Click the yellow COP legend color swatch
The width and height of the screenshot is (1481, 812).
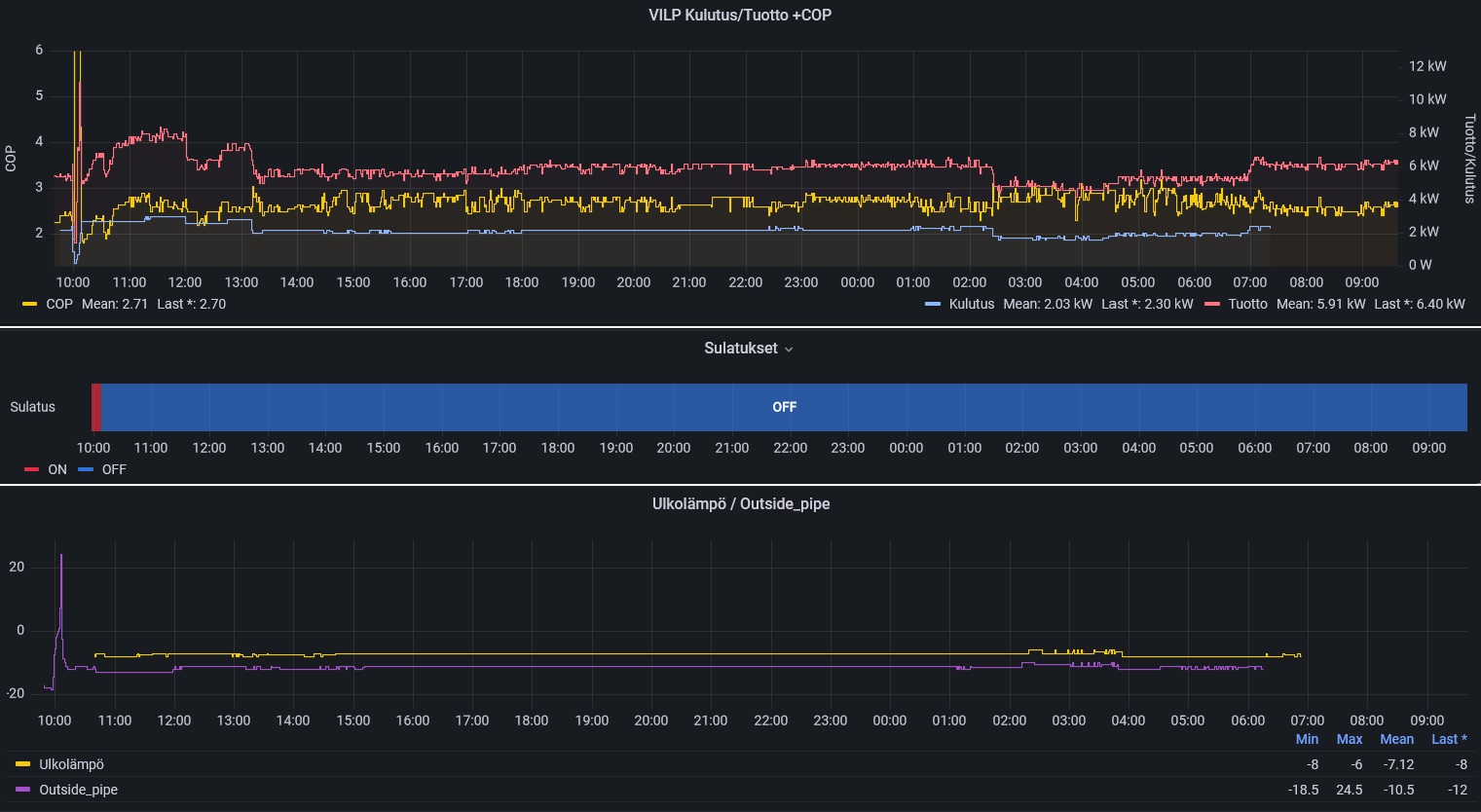[x=30, y=304]
